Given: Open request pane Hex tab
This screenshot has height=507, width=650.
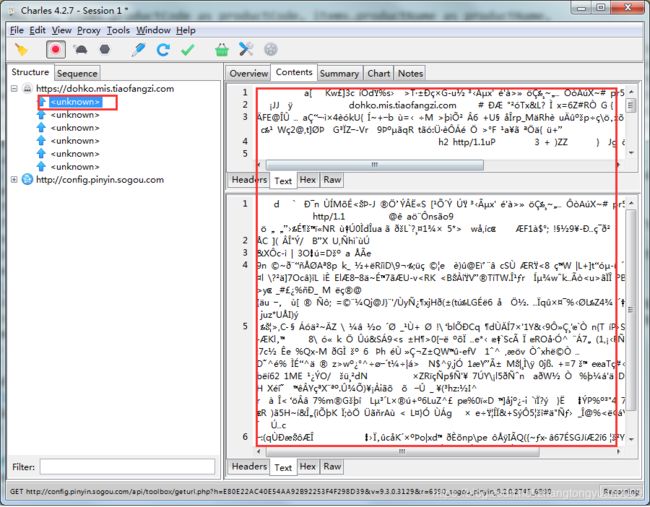Looking at the screenshot, I should (x=308, y=180).
